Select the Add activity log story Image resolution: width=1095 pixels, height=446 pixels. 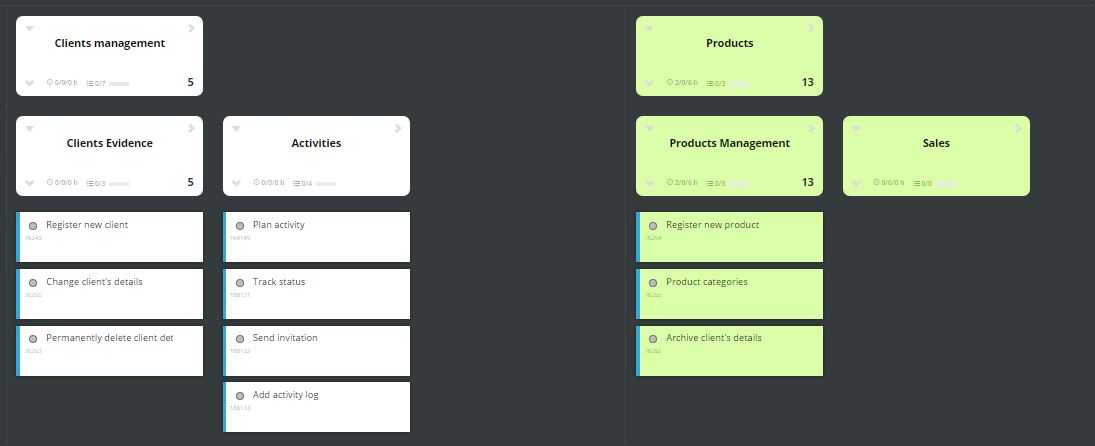click(316, 406)
